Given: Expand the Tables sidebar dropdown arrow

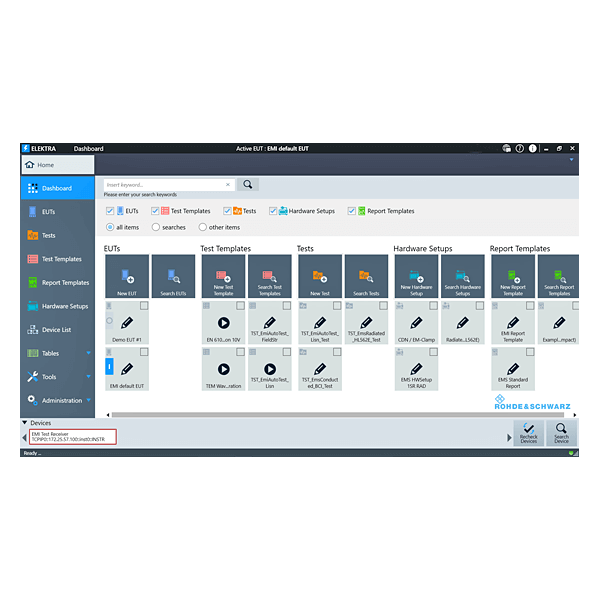Looking at the screenshot, I should click(x=88, y=353).
